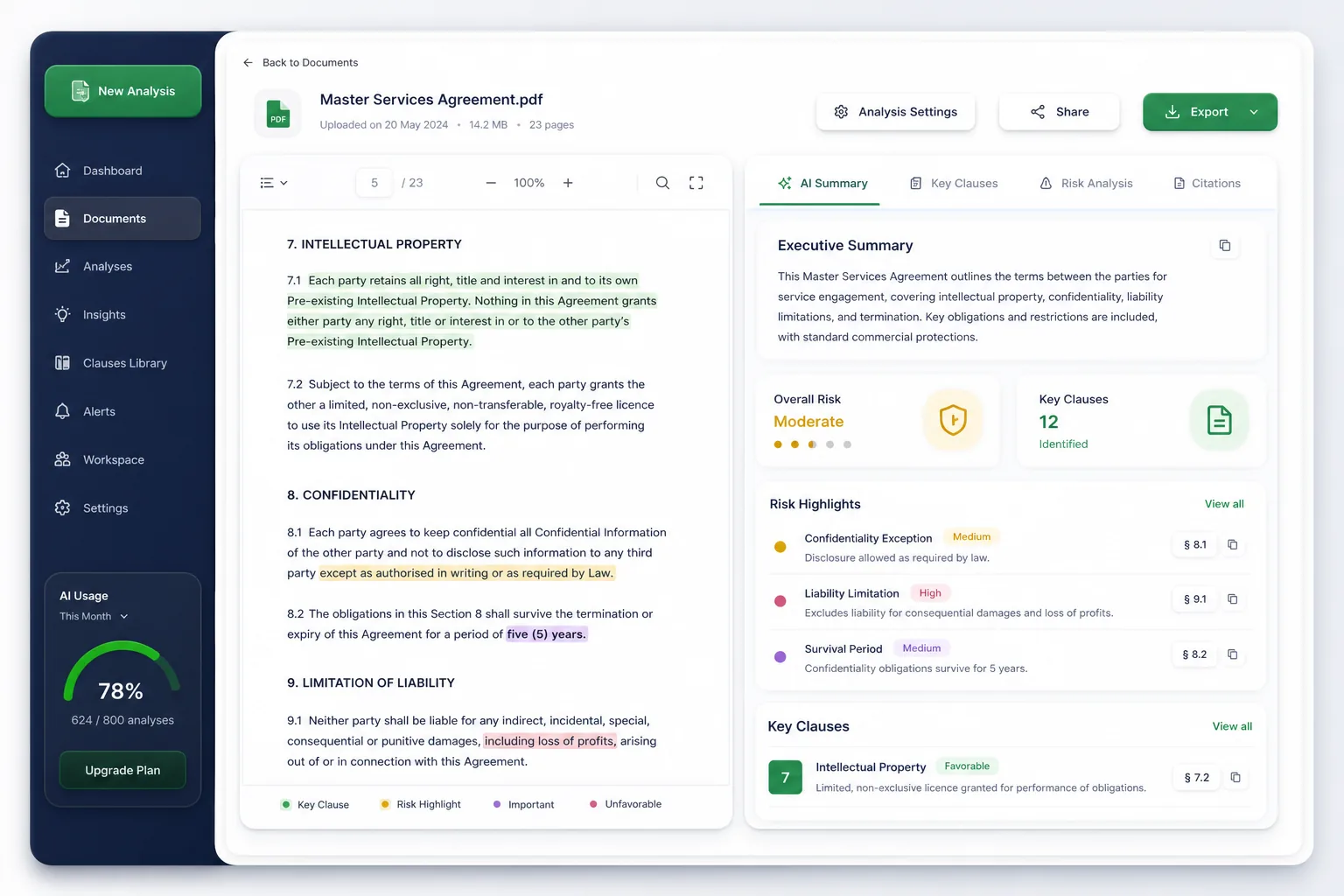
Task: Open Analyses in the sidebar
Action: point(122,267)
